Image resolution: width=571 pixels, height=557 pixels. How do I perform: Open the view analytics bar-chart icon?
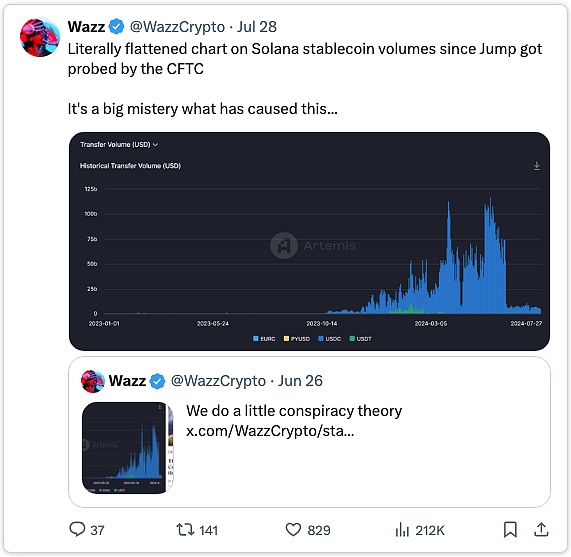tap(402, 530)
